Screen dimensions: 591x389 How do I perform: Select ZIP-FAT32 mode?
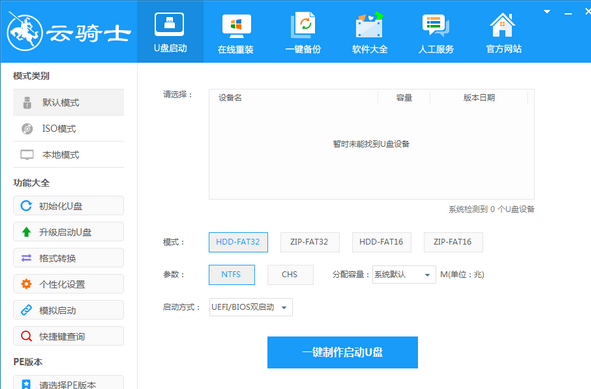[310, 242]
